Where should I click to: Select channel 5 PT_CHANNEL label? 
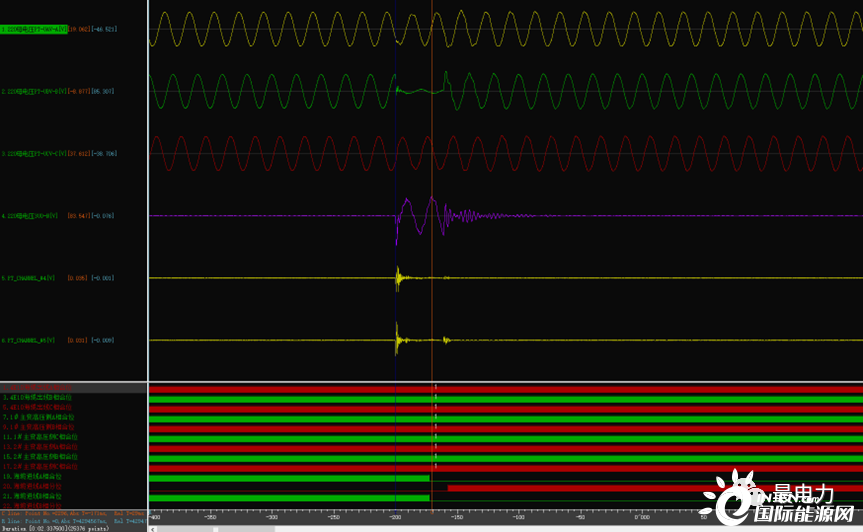point(28,278)
